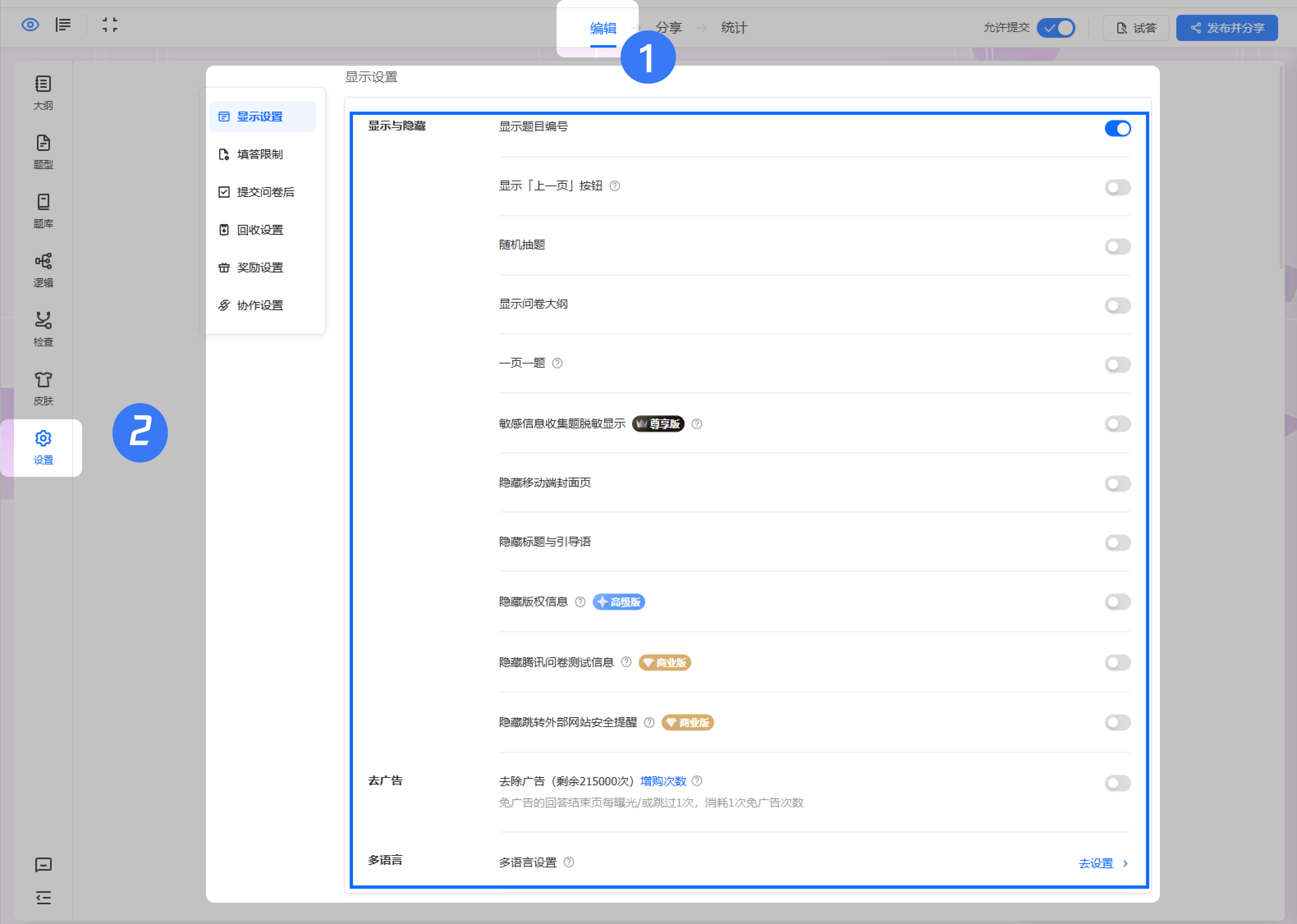This screenshot has height=924, width=1297.
Task: Select 填答限制 in settings menu
Action: tap(262, 155)
